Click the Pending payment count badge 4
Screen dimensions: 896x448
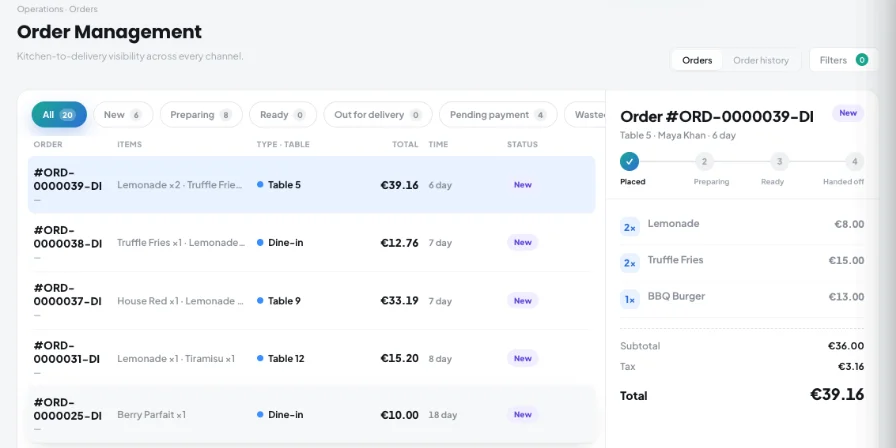coord(540,115)
